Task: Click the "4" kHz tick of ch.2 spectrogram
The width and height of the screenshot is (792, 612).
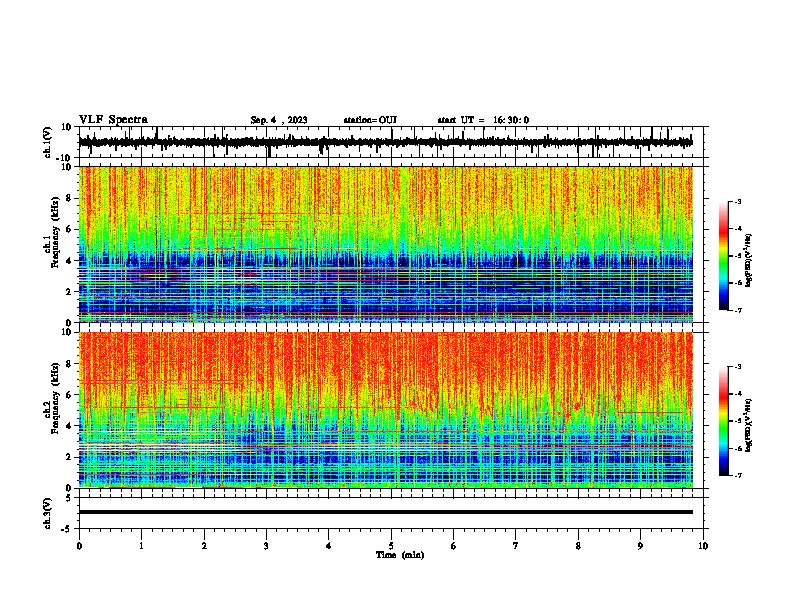Action: click(x=69, y=426)
